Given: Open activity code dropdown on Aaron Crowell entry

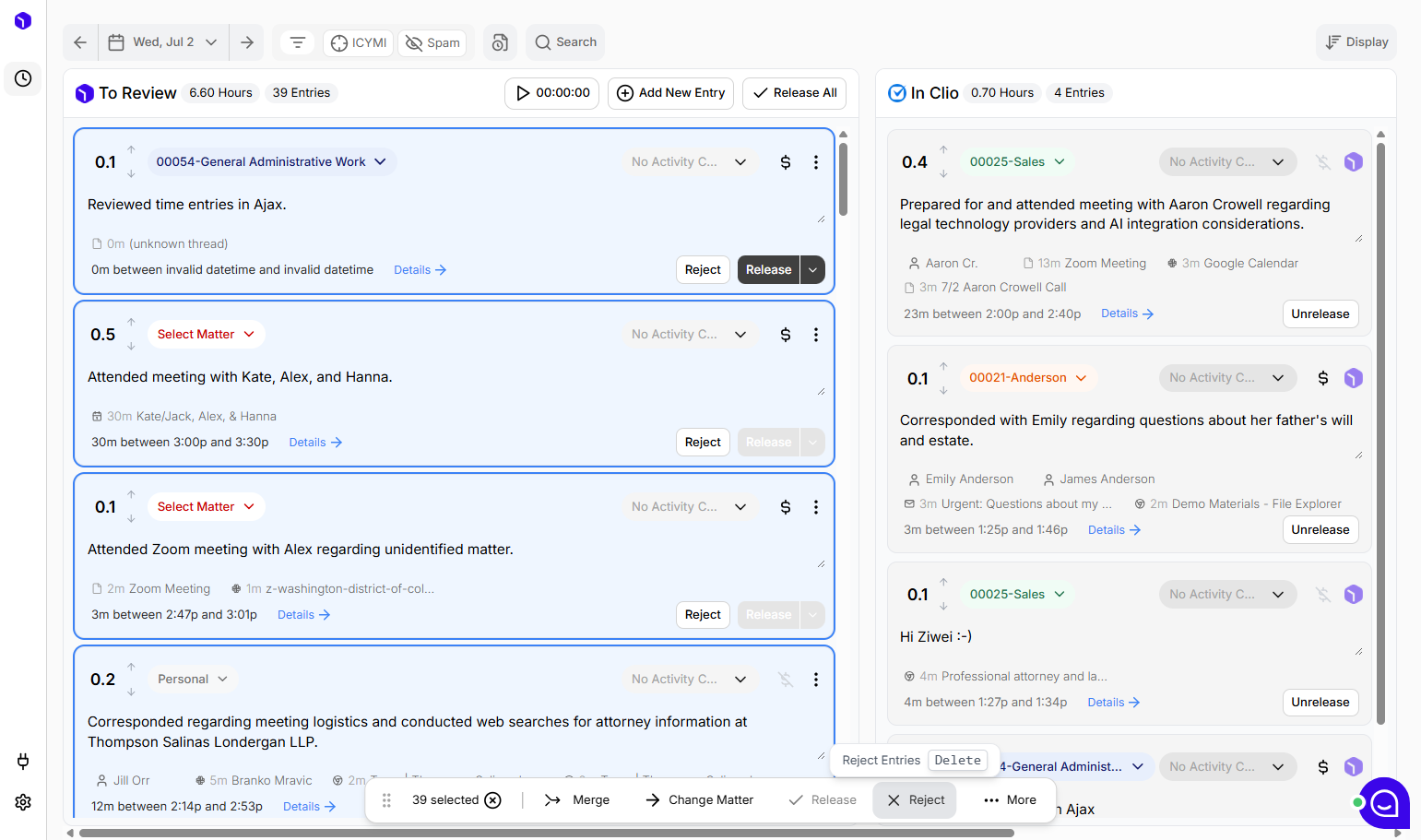Looking at the screenshot, I should point(1227,162).
